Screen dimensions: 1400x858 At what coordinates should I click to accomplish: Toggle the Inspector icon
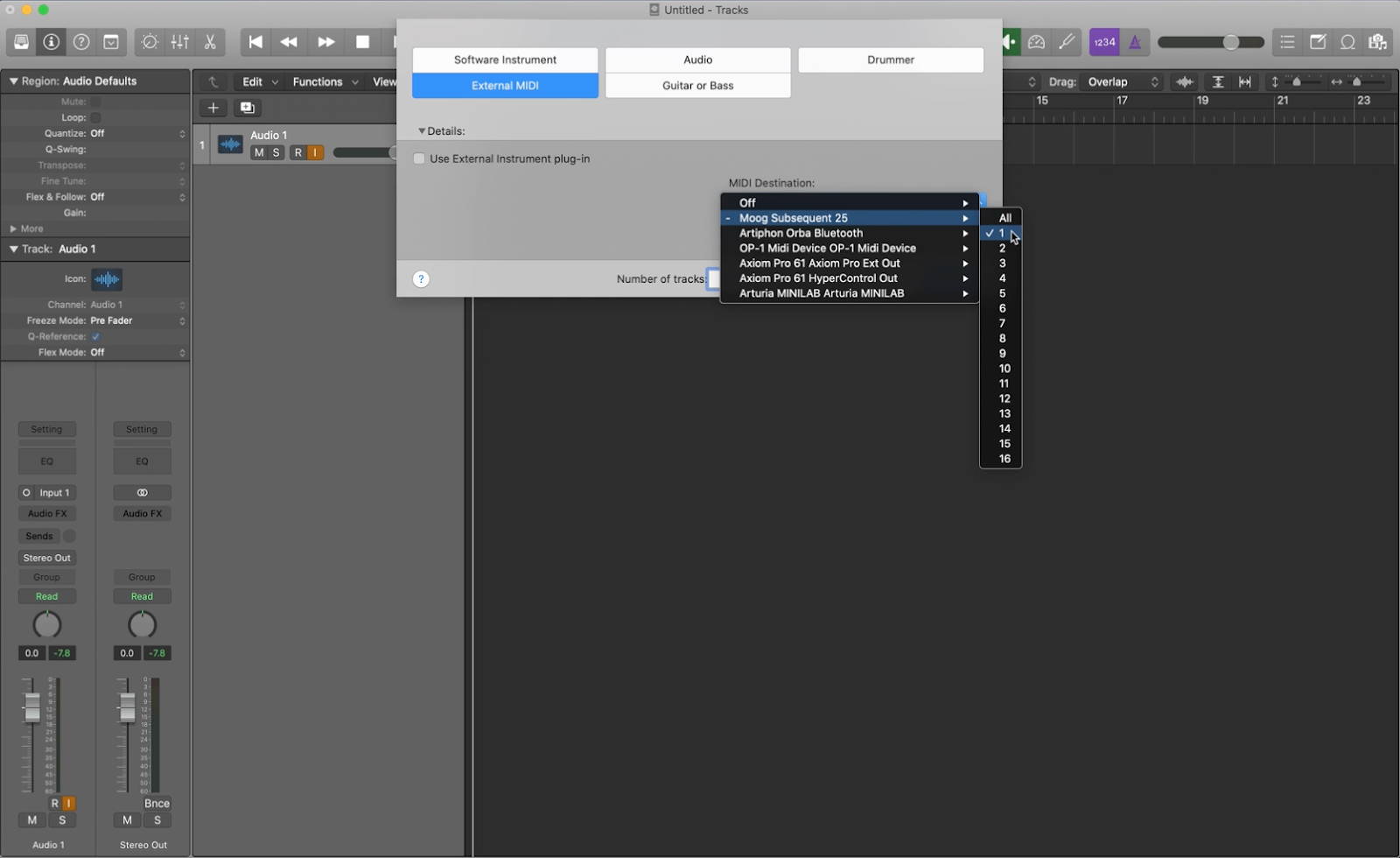tap(51, 42)
